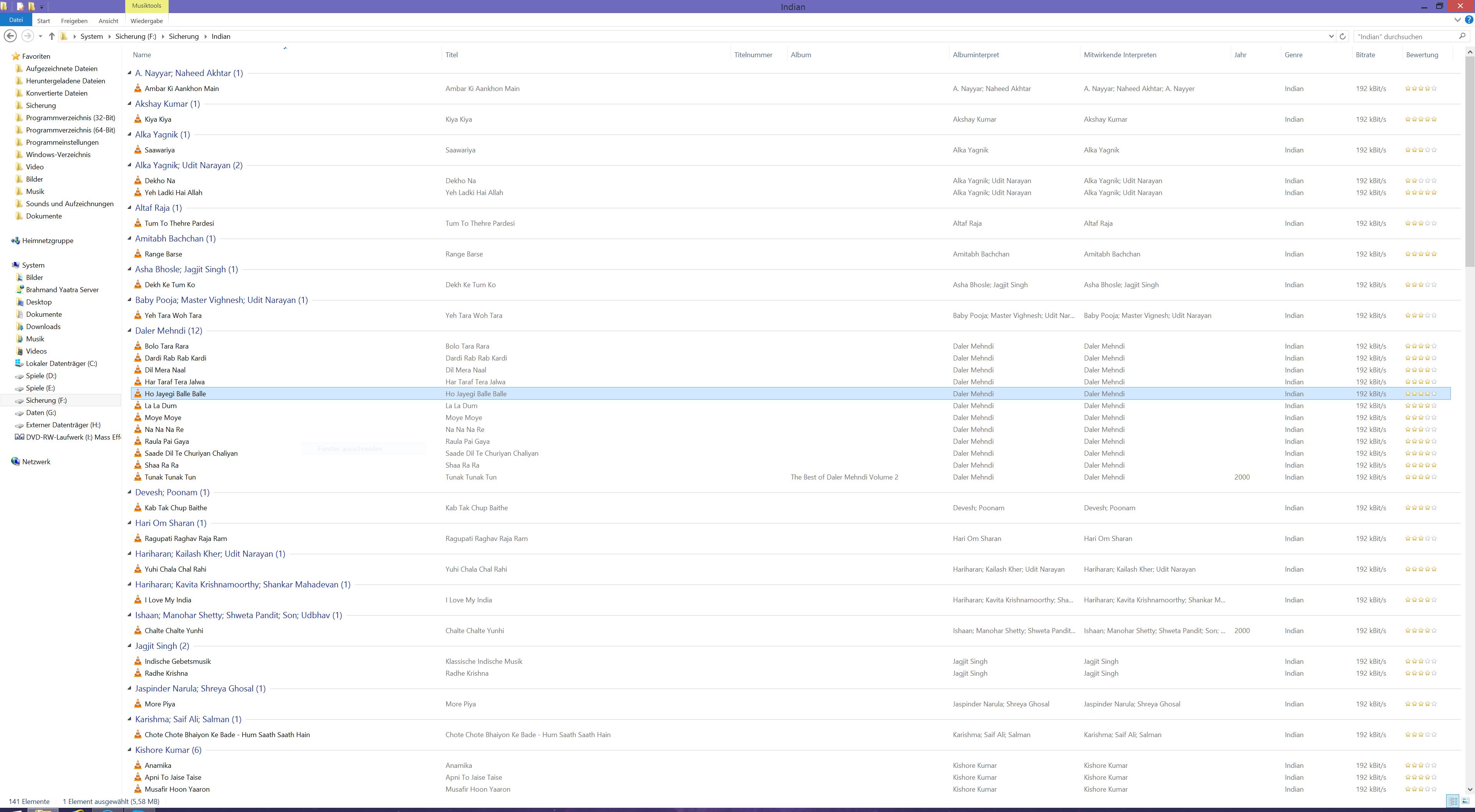Screen dimensions: 1475x812
Task: Click album The Best of Daler Mehndi Volume 2
Action: (844, 477)
